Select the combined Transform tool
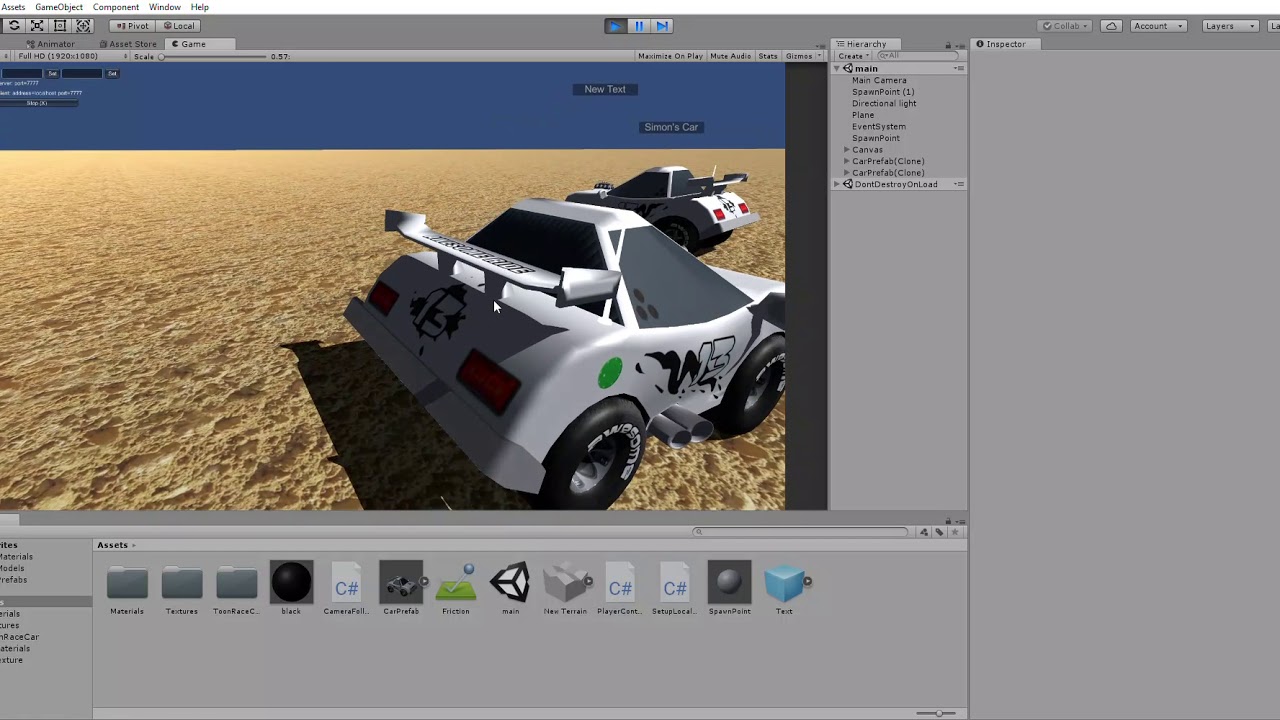1280x720 pixels. pos(84,26)
